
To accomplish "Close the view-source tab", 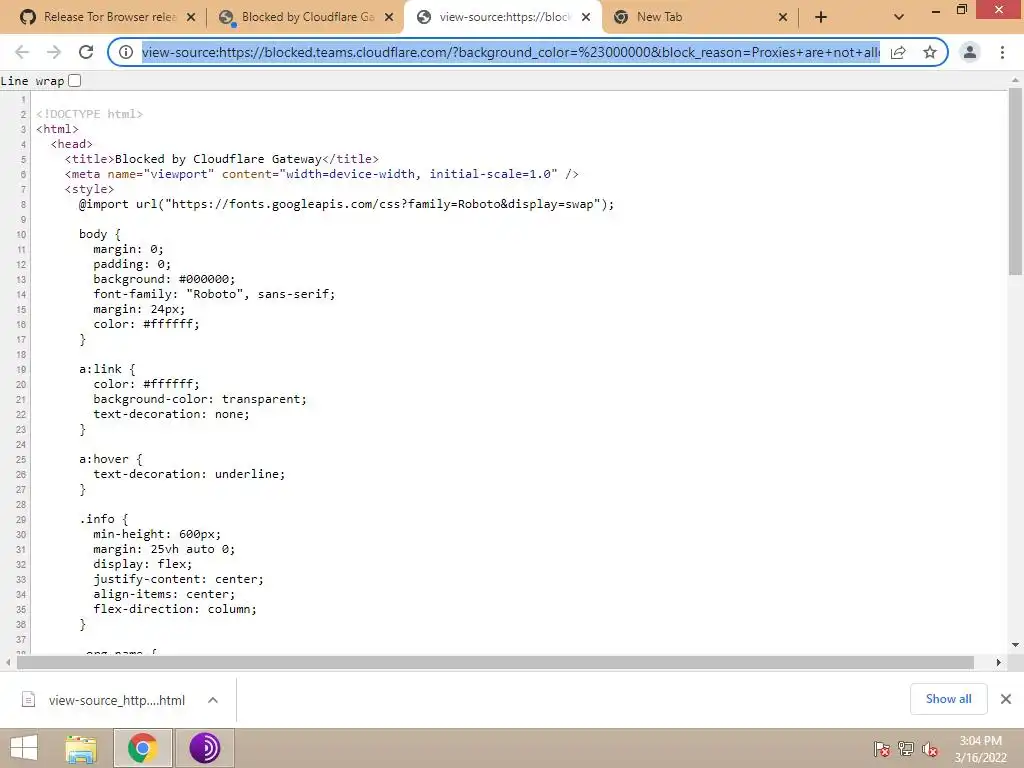I will [586, 18].
